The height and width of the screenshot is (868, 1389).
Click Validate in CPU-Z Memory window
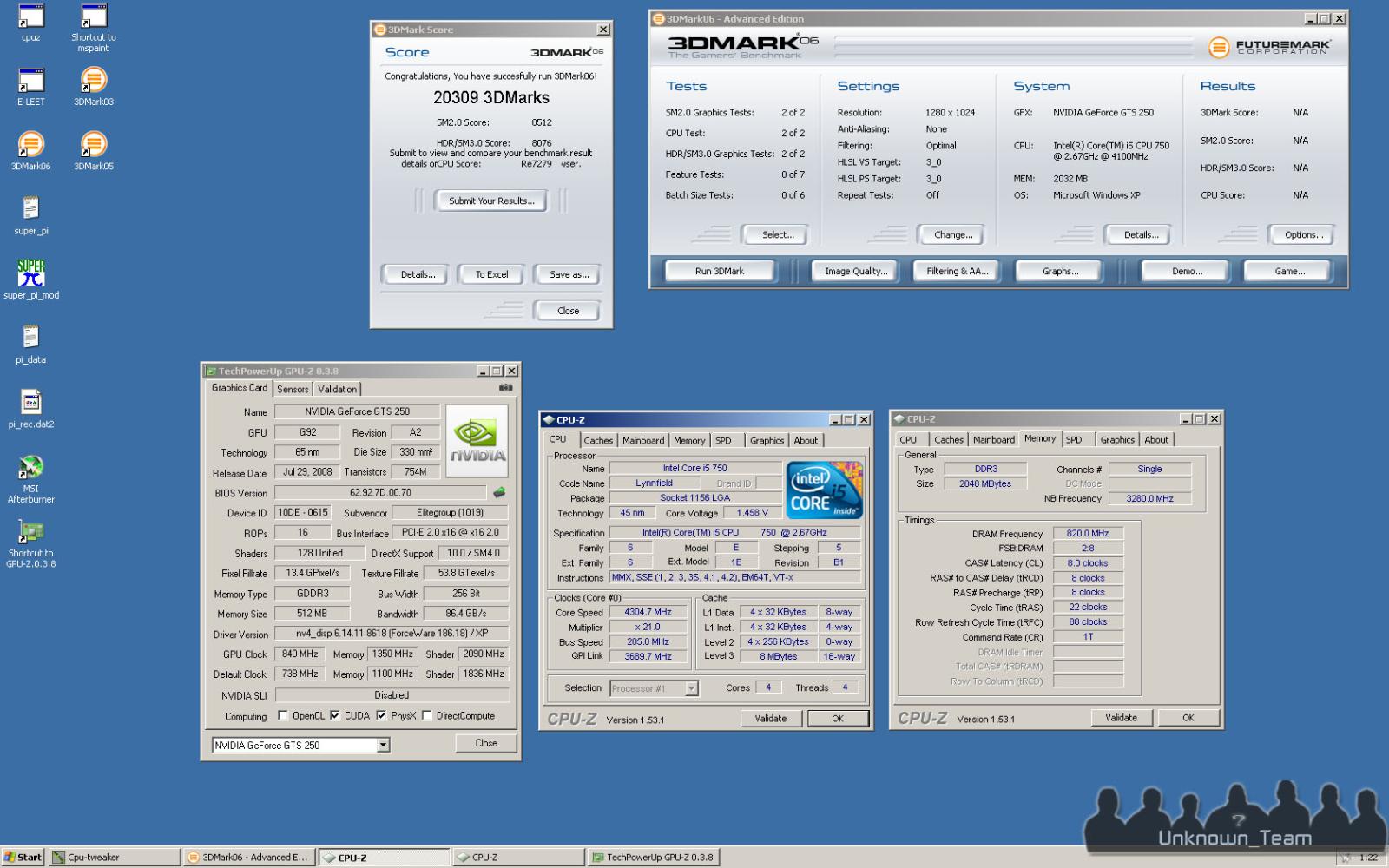pyautogui.click(x=1121, y=718)
